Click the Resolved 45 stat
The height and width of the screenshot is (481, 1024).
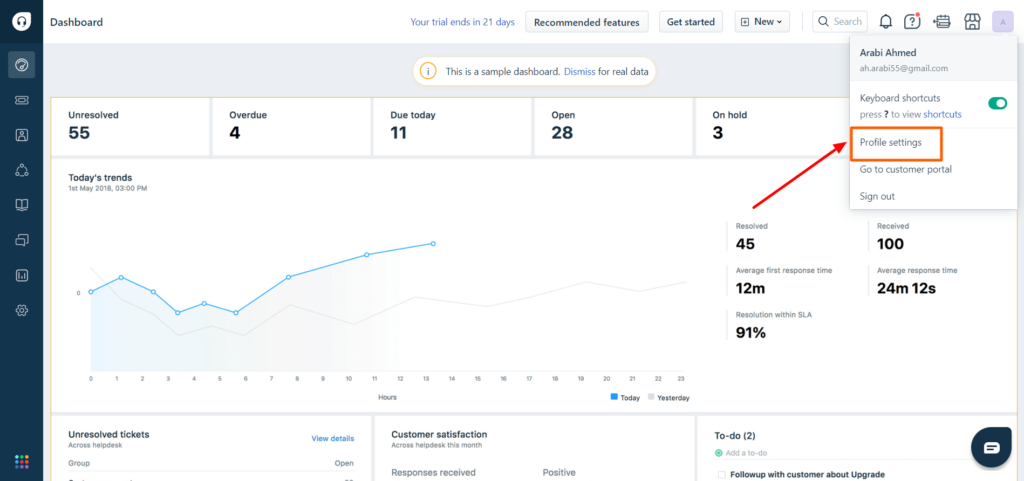[x=752, y=236]
